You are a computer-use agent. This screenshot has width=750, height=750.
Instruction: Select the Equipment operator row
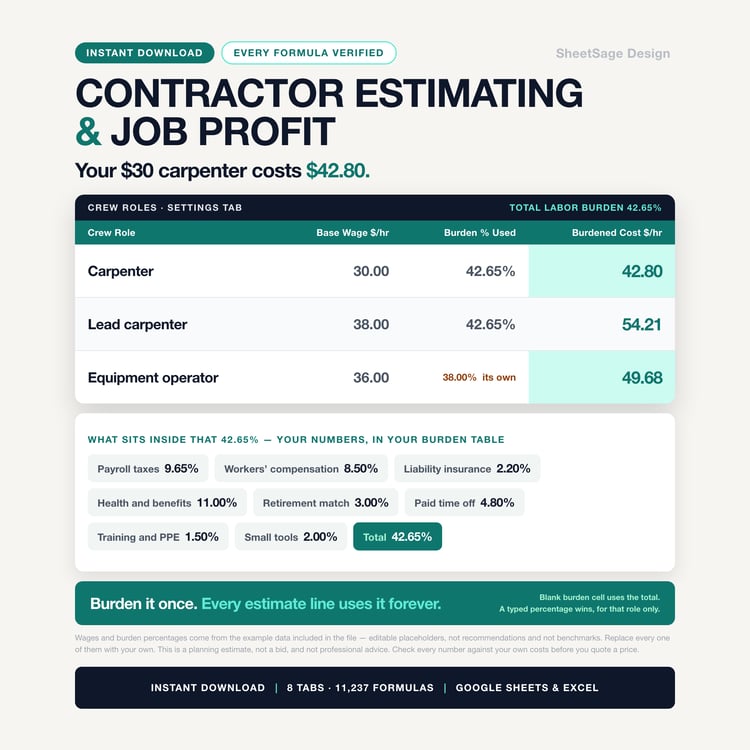[375, 377]
